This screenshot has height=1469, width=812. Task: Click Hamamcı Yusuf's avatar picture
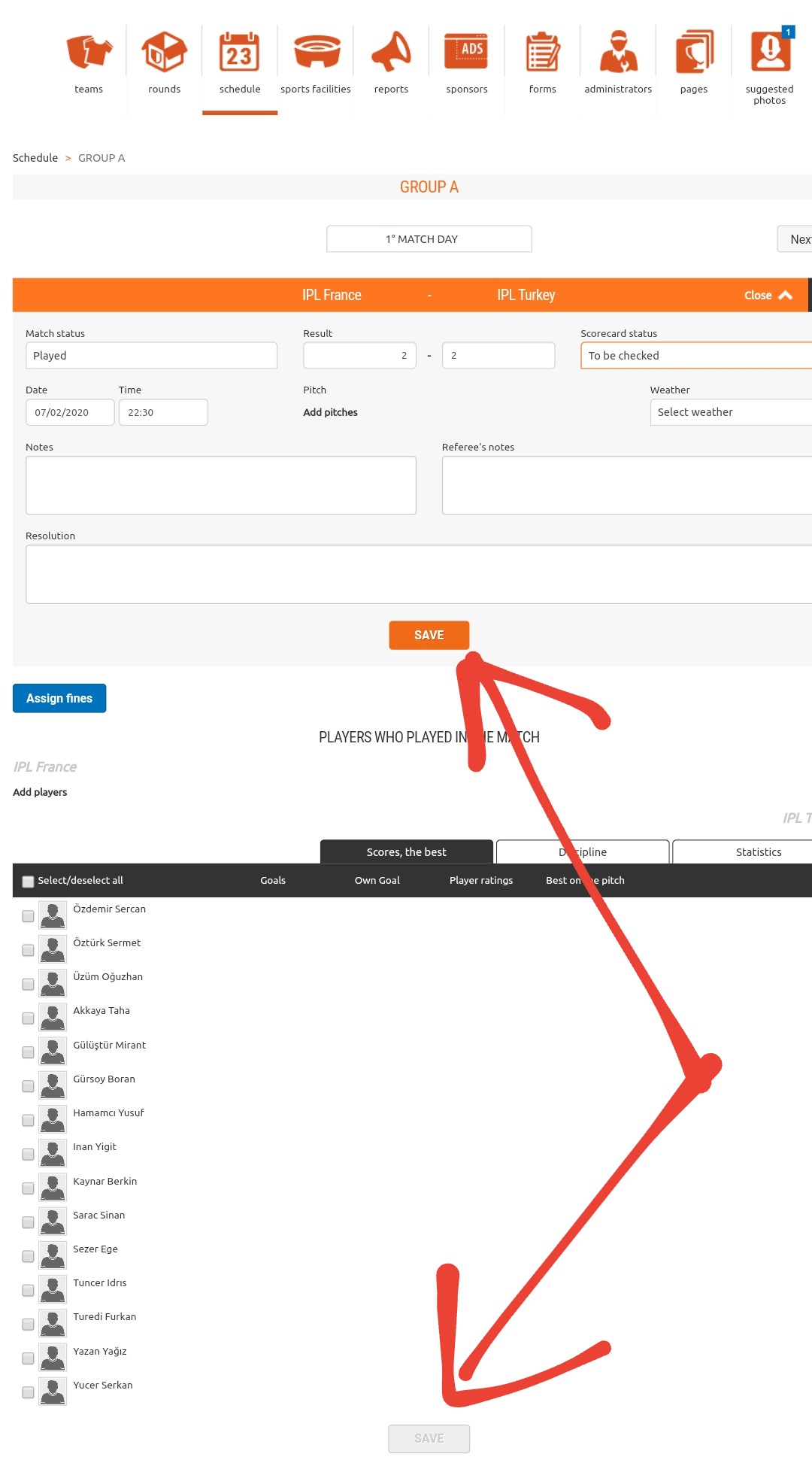tap(53, 1120)
